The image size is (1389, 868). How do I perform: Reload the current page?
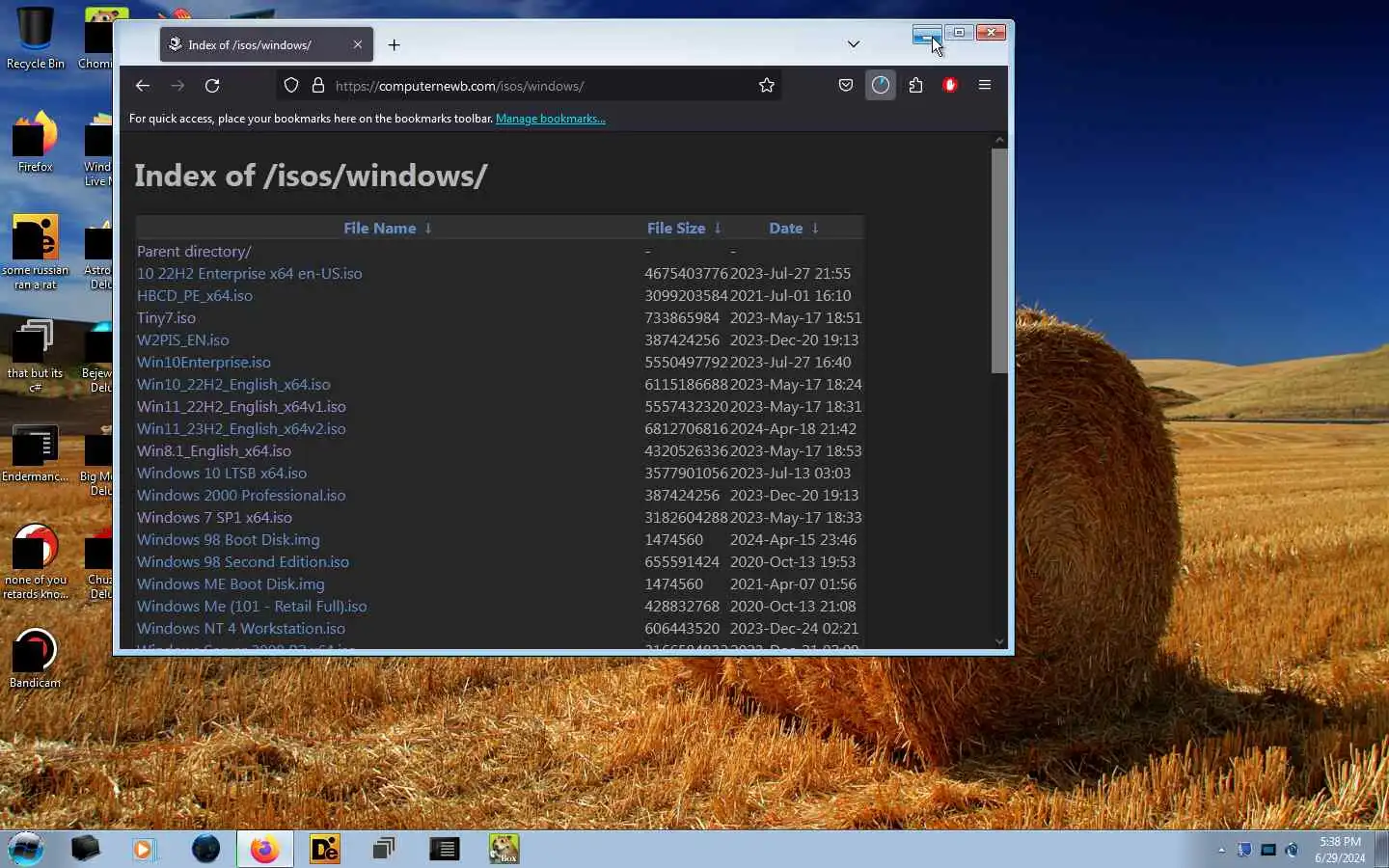pos(212,85)
